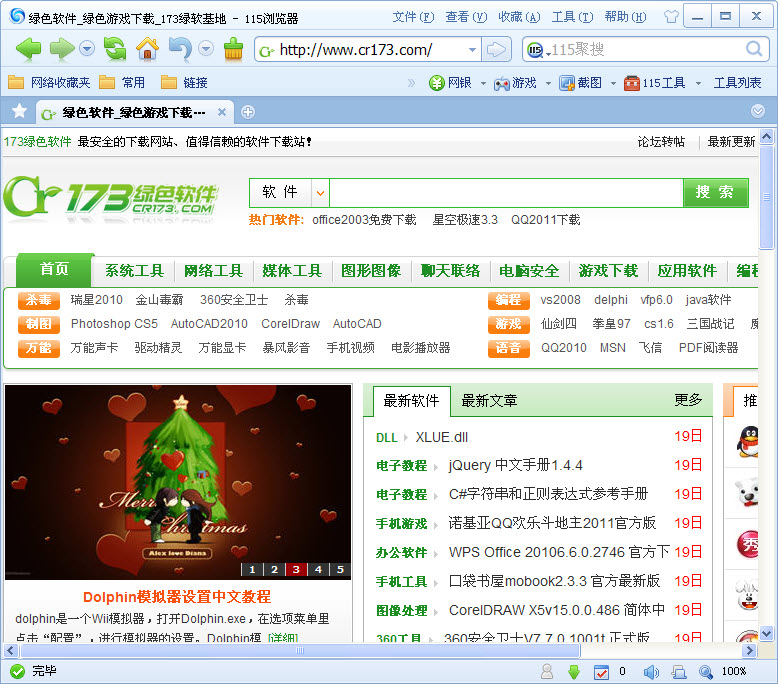The width and height of the screenshot is (778, 684).
Task: Open the Dolphin模拟器设置中文教程 headline
Action: click(177, 597)
